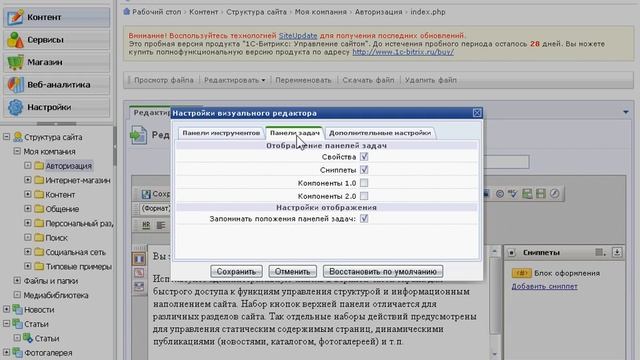Collapse the Моя компания tree node
This screenshot has width=640, height=360.
(17, 151)
